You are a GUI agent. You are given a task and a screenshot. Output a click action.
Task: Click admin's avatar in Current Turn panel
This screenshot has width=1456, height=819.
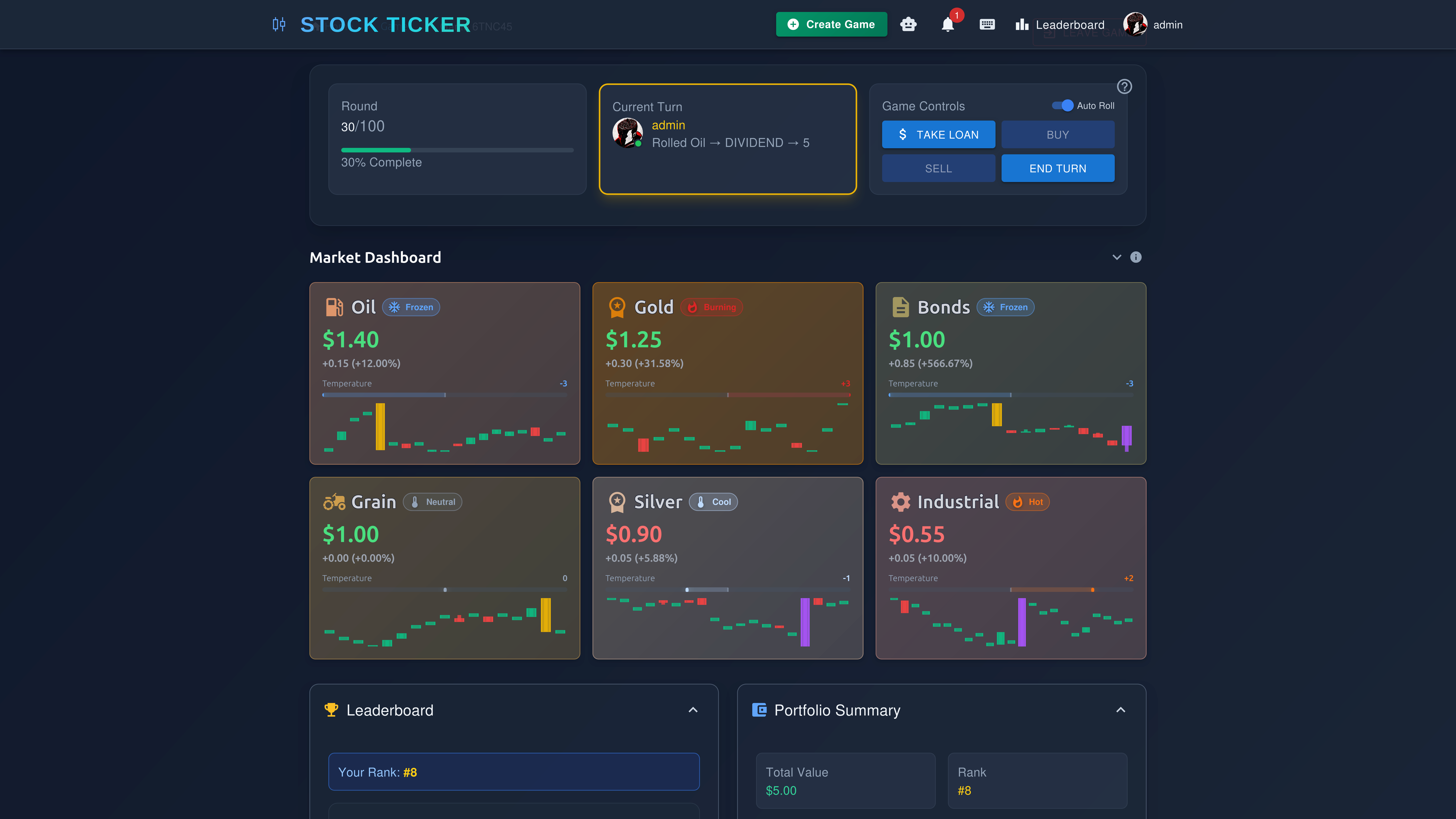pos(627,133)
